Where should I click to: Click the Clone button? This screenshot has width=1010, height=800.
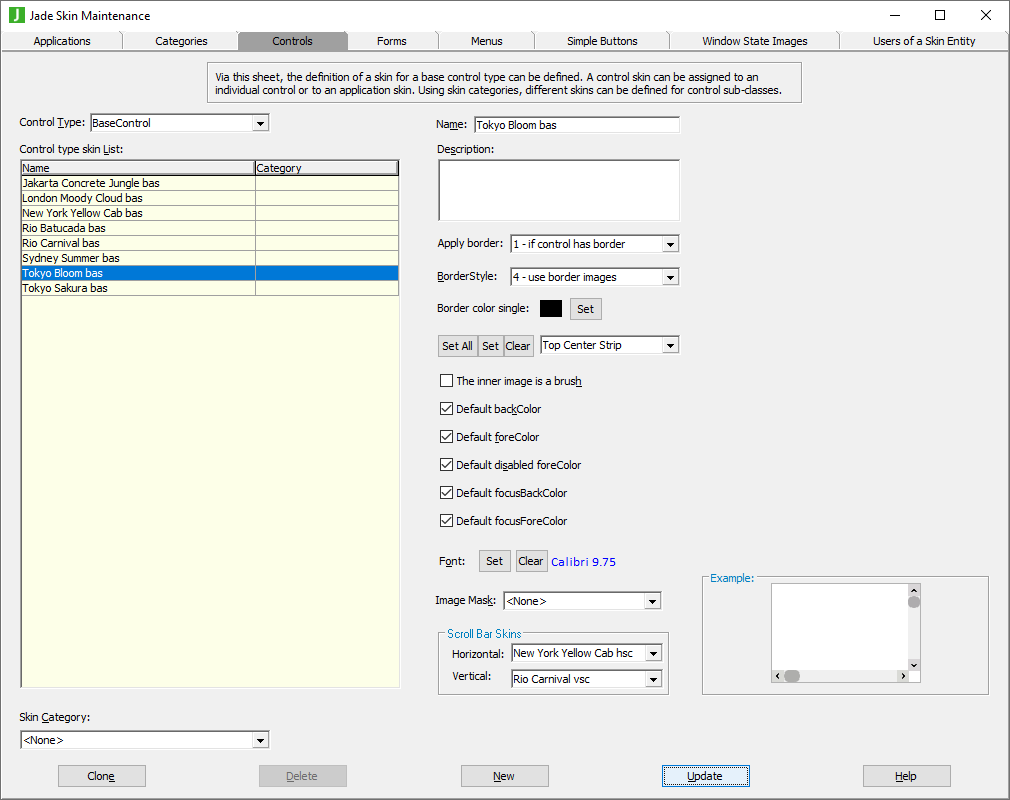pyautogui.click(x=101, y=776)
